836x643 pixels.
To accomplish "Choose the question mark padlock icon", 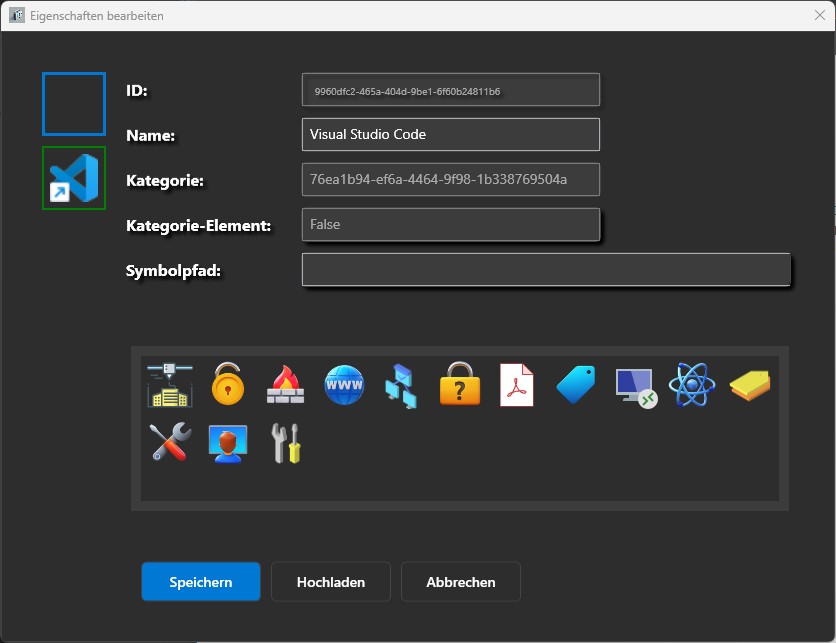I will (459, 384).
